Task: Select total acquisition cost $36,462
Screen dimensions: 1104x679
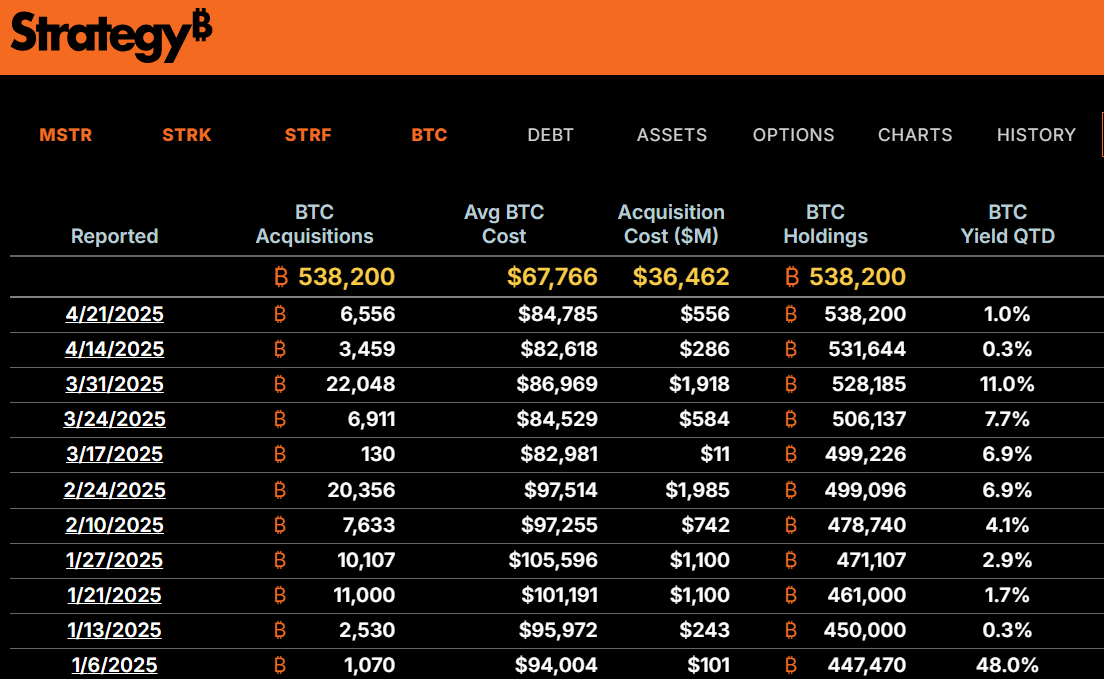Action: point(681,277)
